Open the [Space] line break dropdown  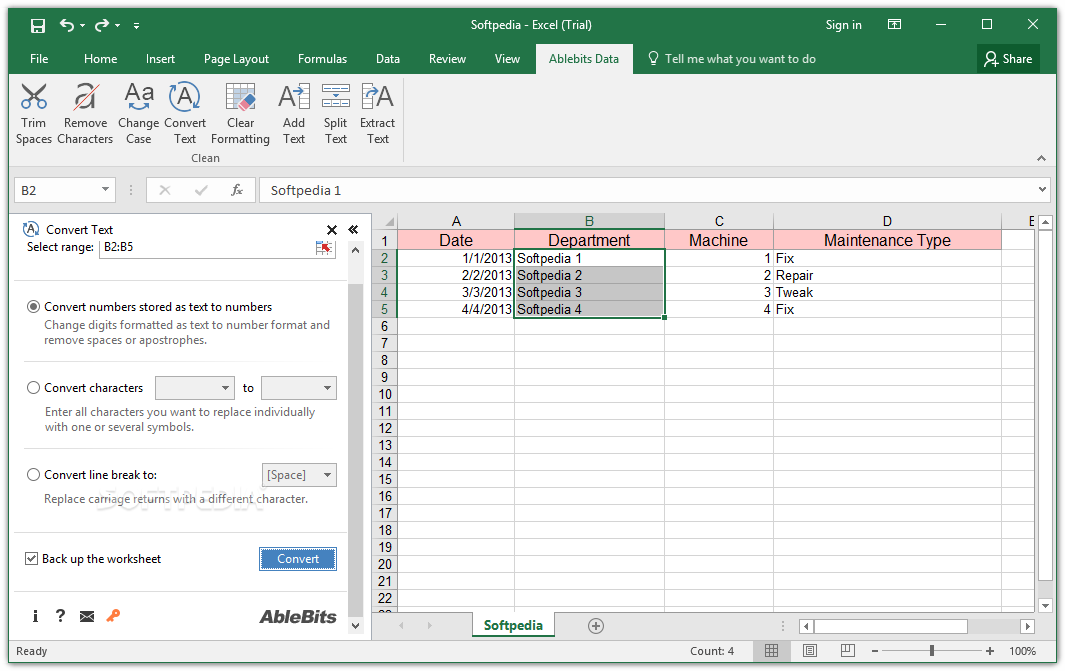299,475
